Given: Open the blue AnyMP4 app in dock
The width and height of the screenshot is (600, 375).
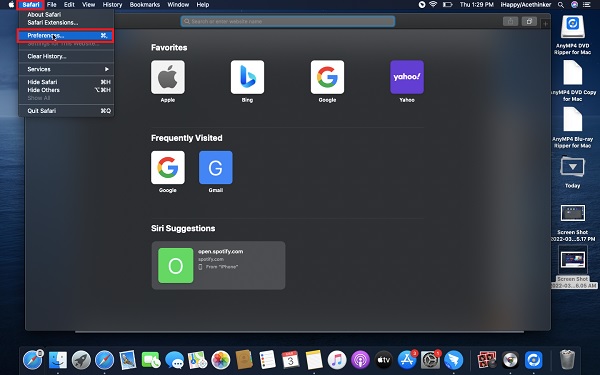Looking at the screenshot, I should 534,360.
